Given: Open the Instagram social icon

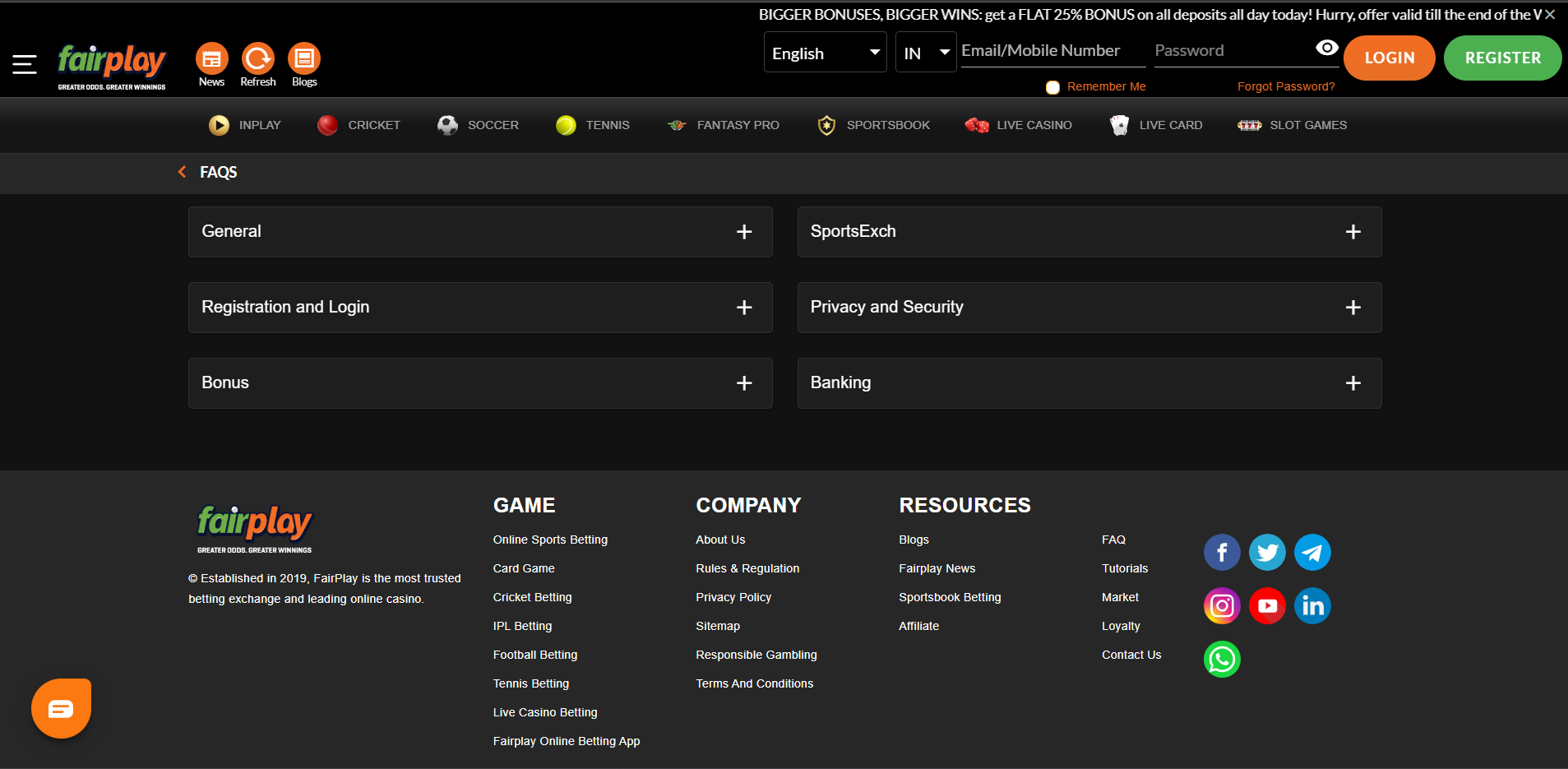Looking at the screenshot, I should [x=1222, y=606].
